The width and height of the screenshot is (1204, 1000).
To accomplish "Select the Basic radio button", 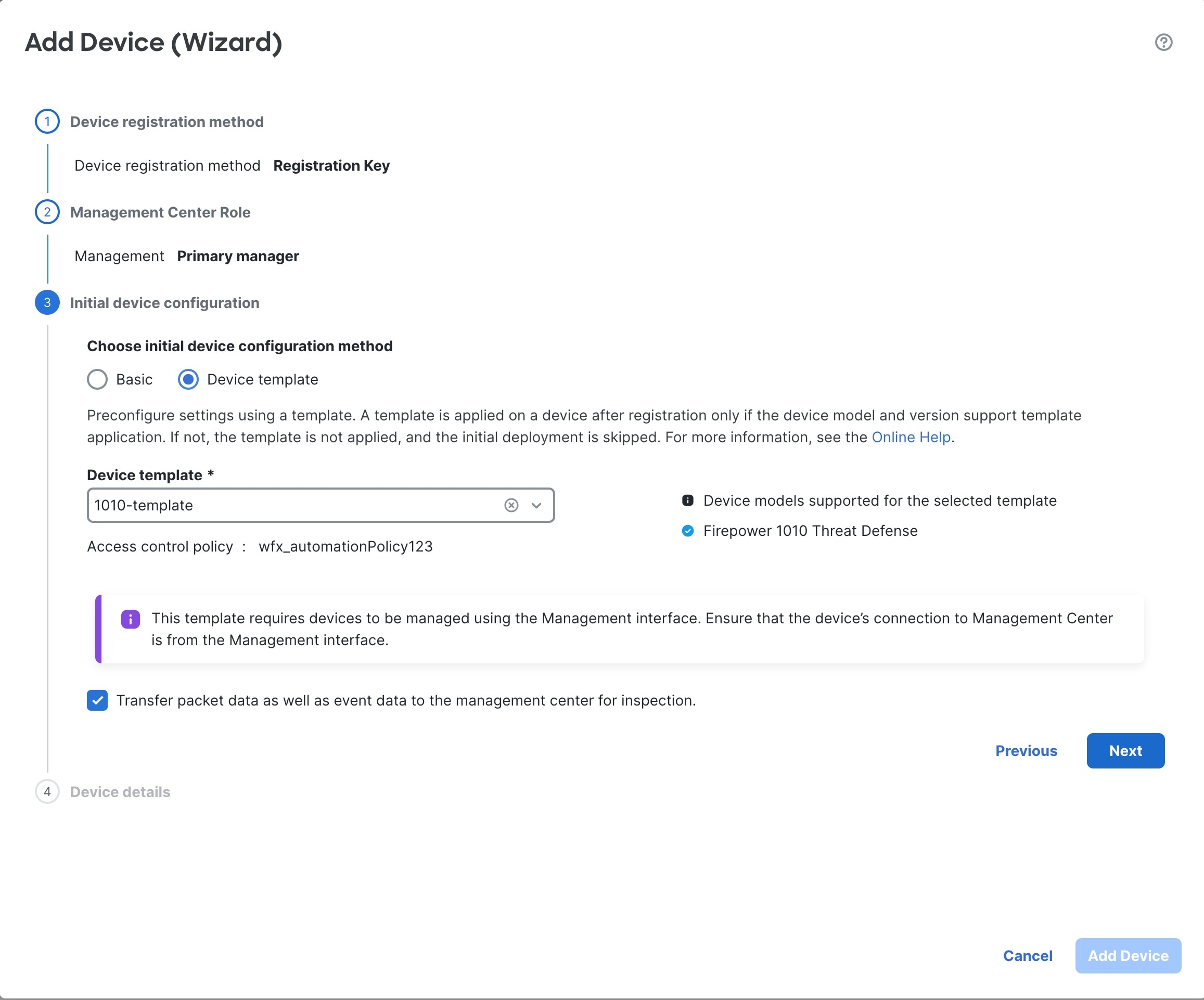I will click(x=97, y=380).
